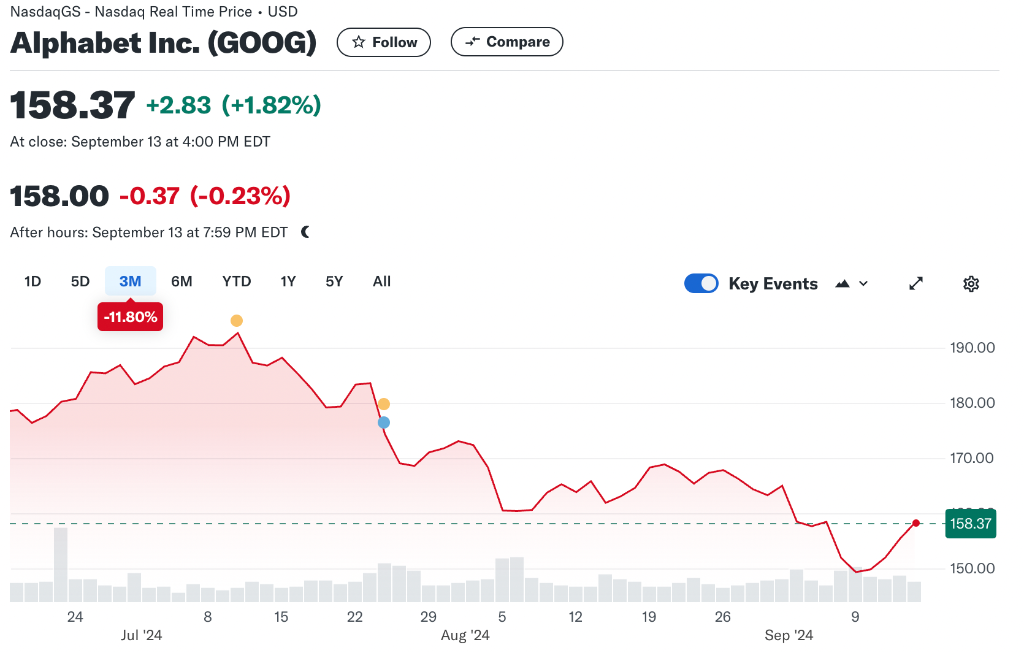Viewport: 1024px width, 652px height.
Task: Expand chart to full screen
Action: [x=915, y=284]
